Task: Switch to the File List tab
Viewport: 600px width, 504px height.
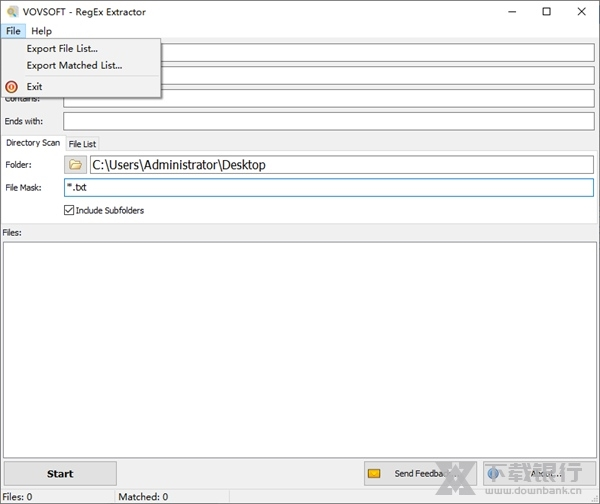Action: click(x=82, y=144)
